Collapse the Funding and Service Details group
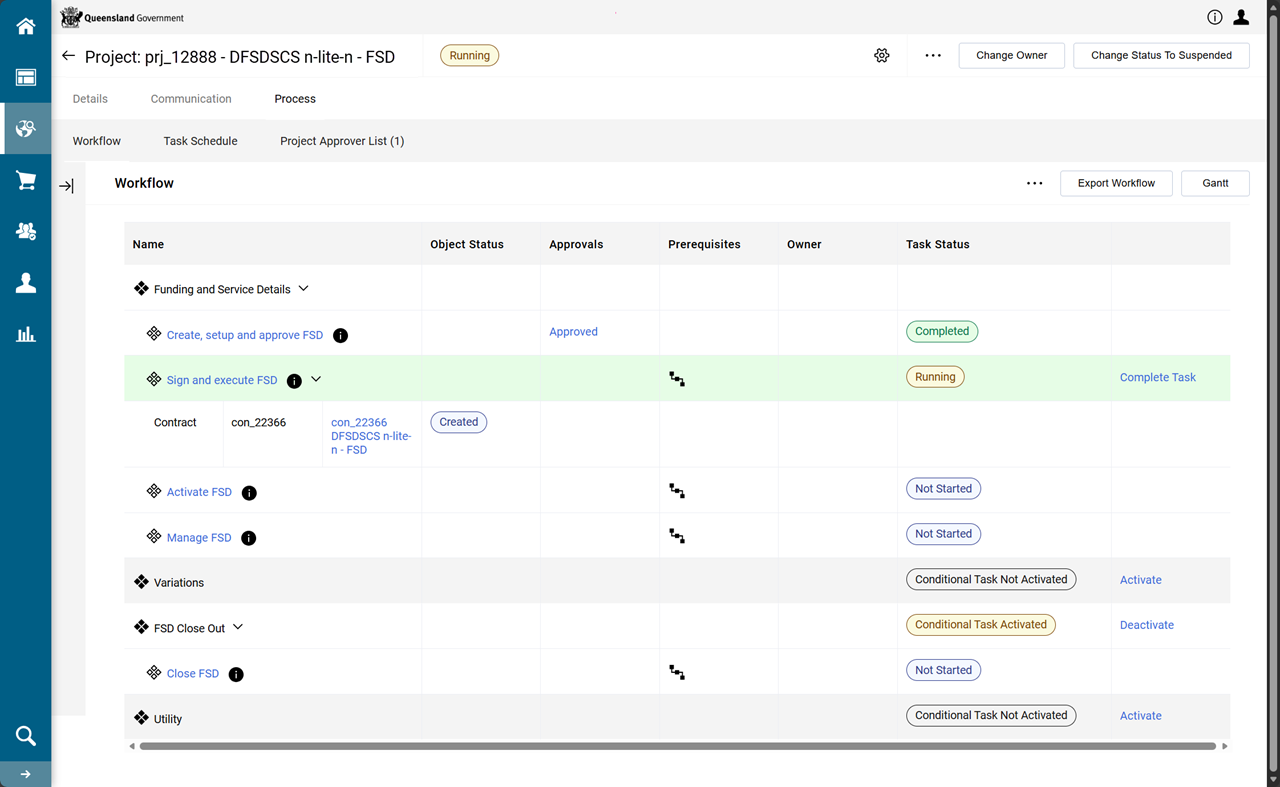Image resolution: width=1280 pixels, height=787 pixels. pyautogui.click(x=304, y=289)
